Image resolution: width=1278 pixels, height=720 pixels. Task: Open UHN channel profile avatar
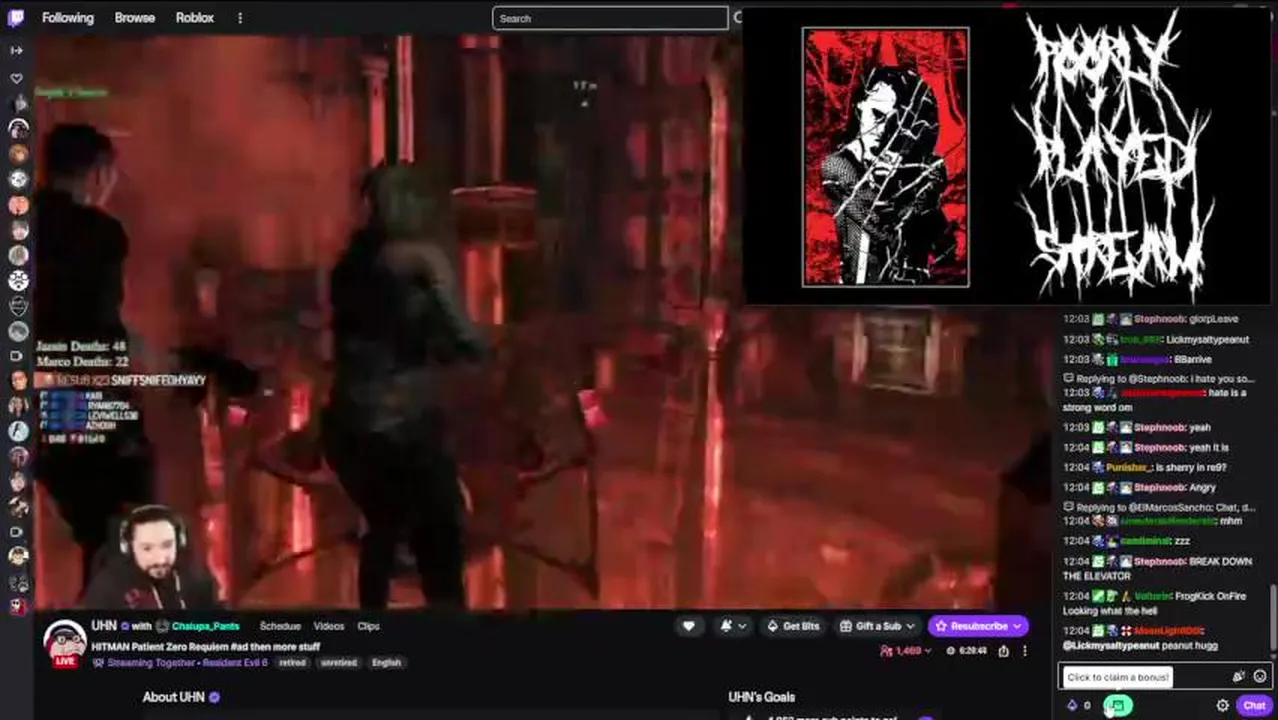tap(64, 642)
